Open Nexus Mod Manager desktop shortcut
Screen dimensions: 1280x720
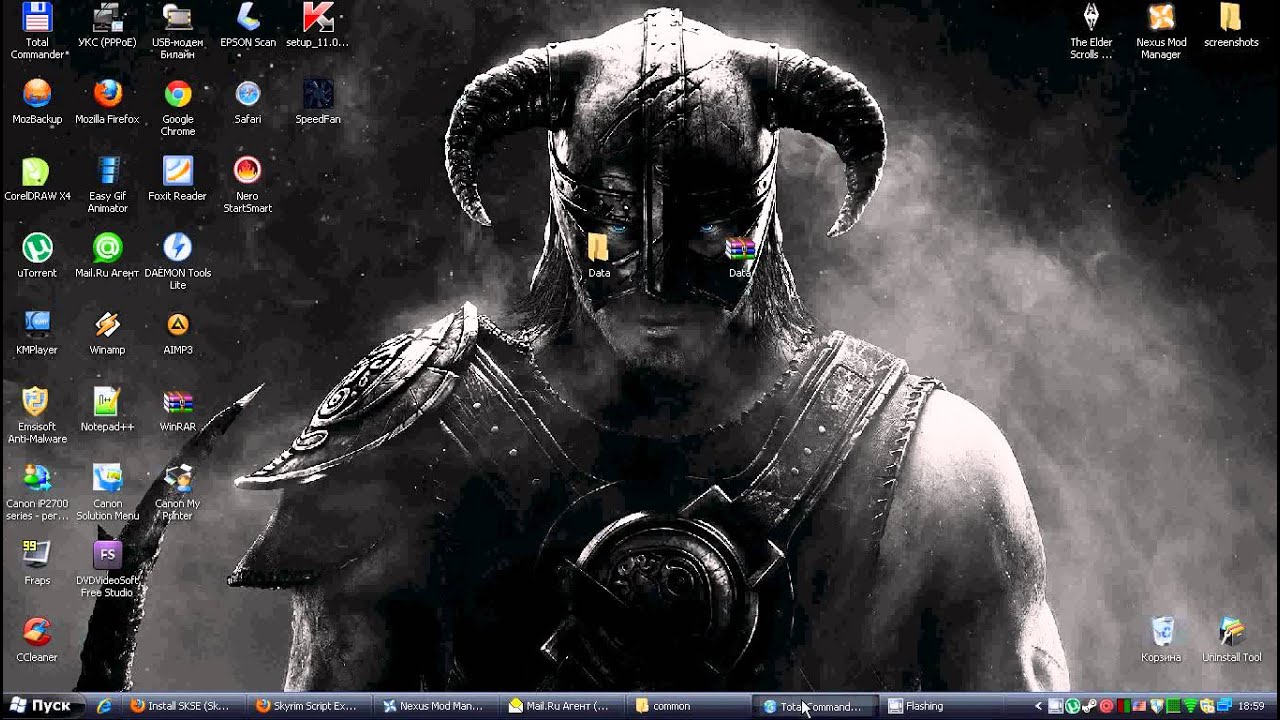click(x=1161, y=31)
